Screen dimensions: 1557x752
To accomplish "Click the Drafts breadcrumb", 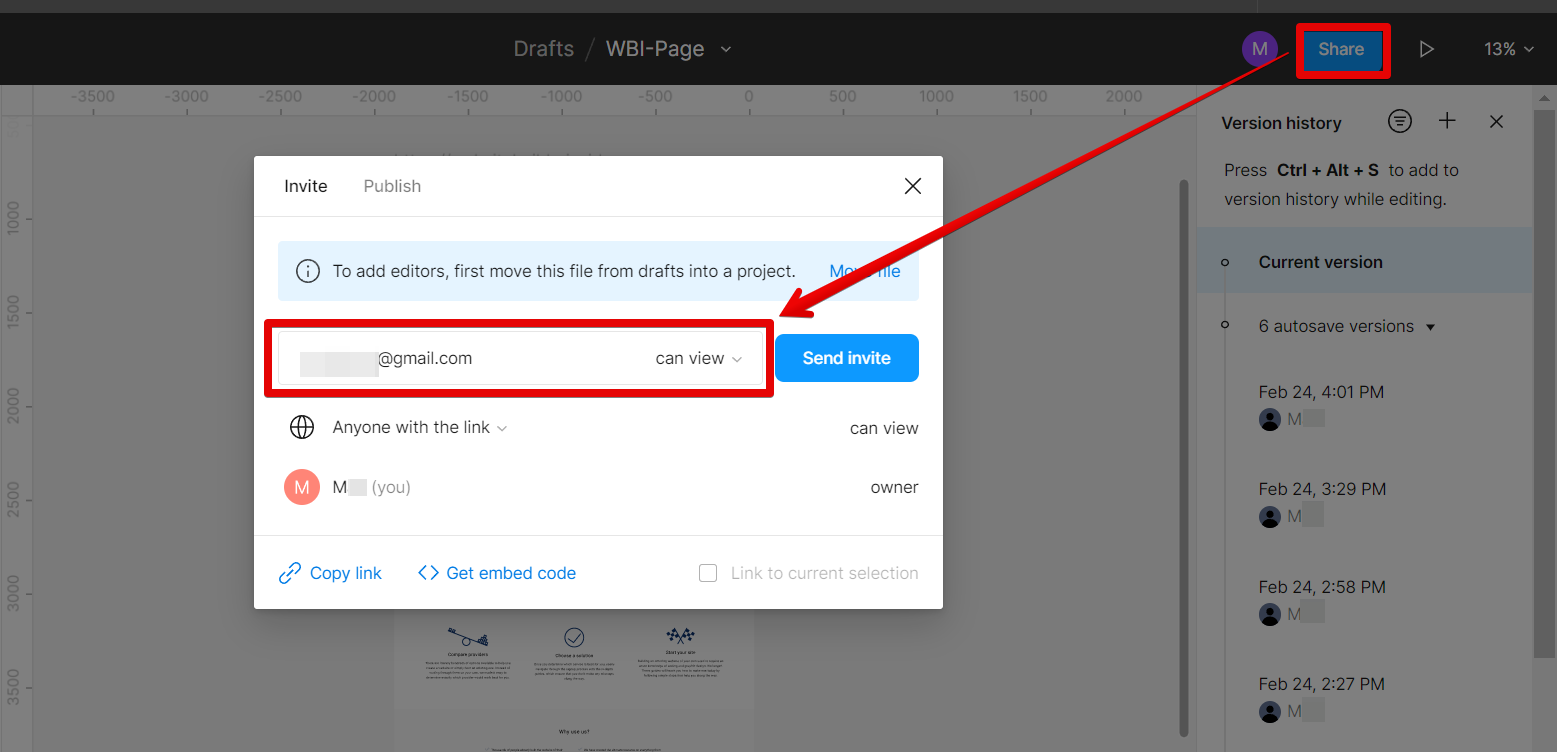I will click(544, 49).
